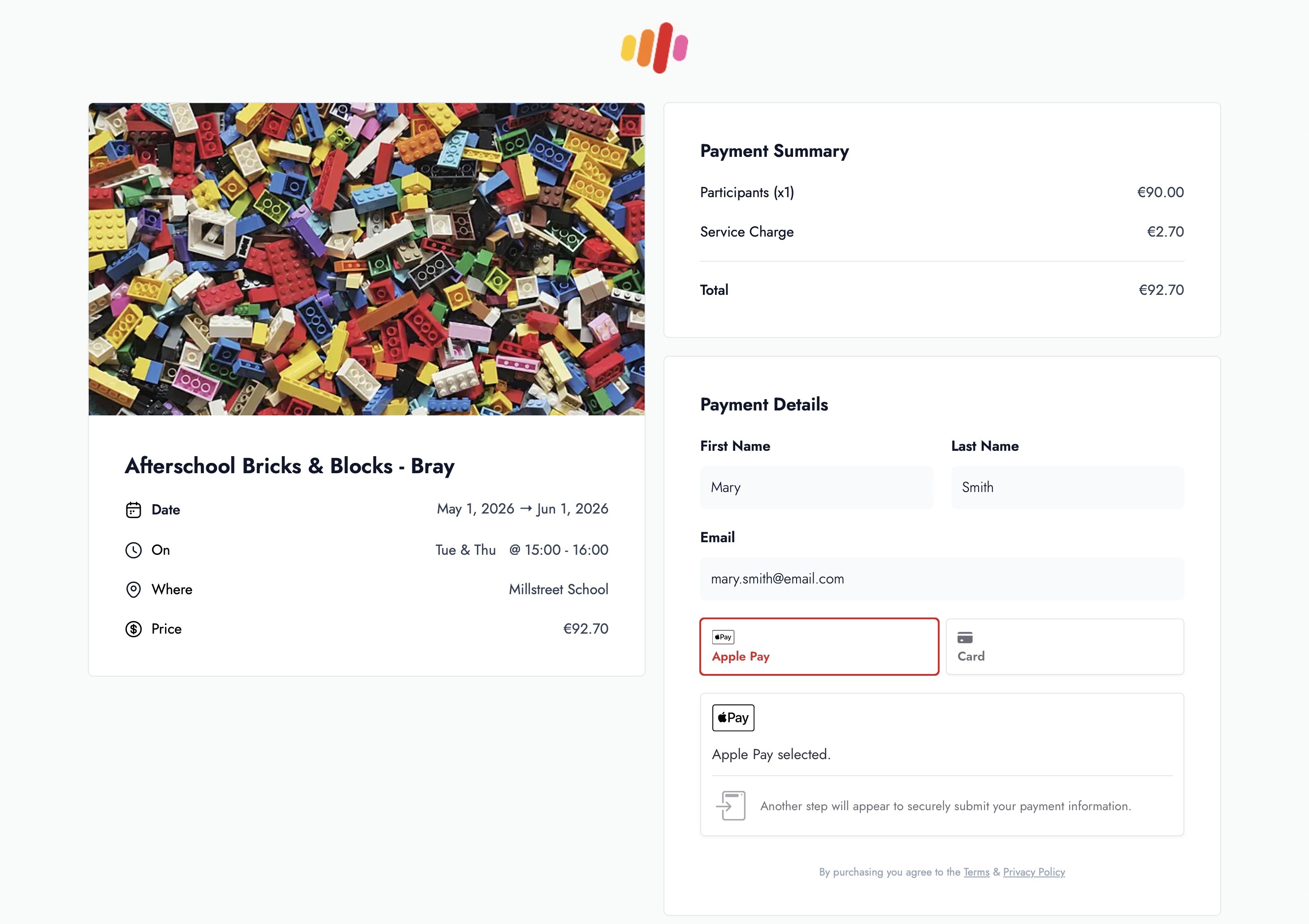Viewport: 1309px width, 924px height.
Task: Click the dollar coin icon beside Price
Action: pyautogui.click(x=134, y=629)
